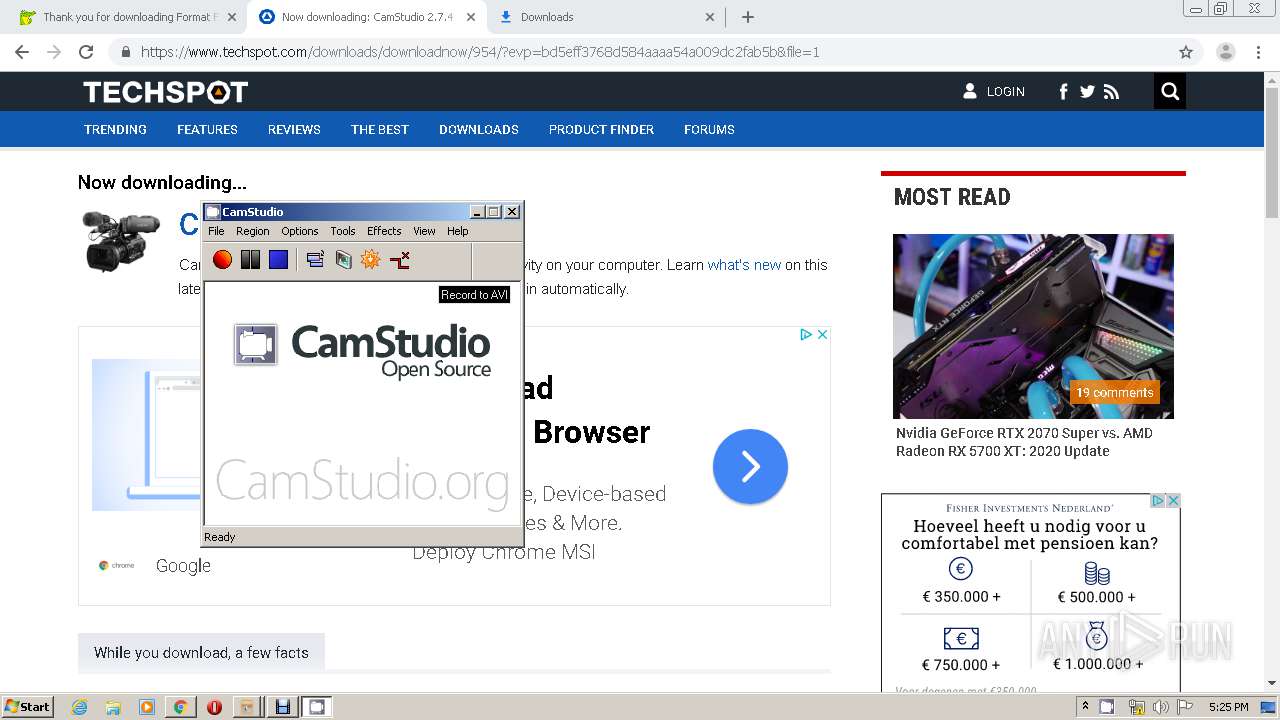Screen dimensions: 1280x720
Task: Open the RTX 2070 Super article thumbnail
Action: tap(1033, 326)
